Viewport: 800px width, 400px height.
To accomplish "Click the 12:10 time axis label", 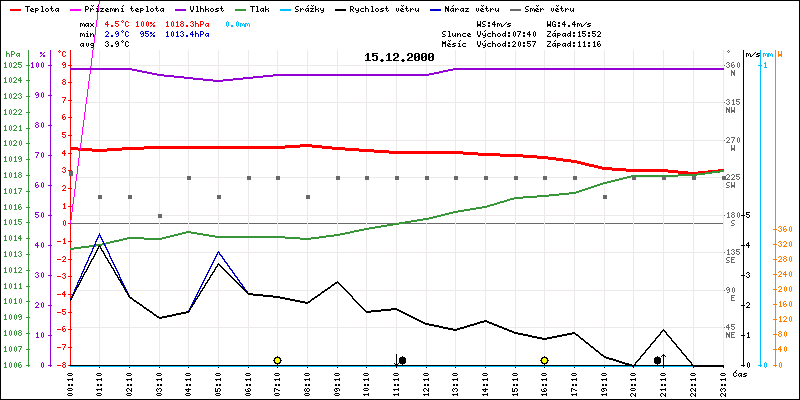I will pos(426,383).
